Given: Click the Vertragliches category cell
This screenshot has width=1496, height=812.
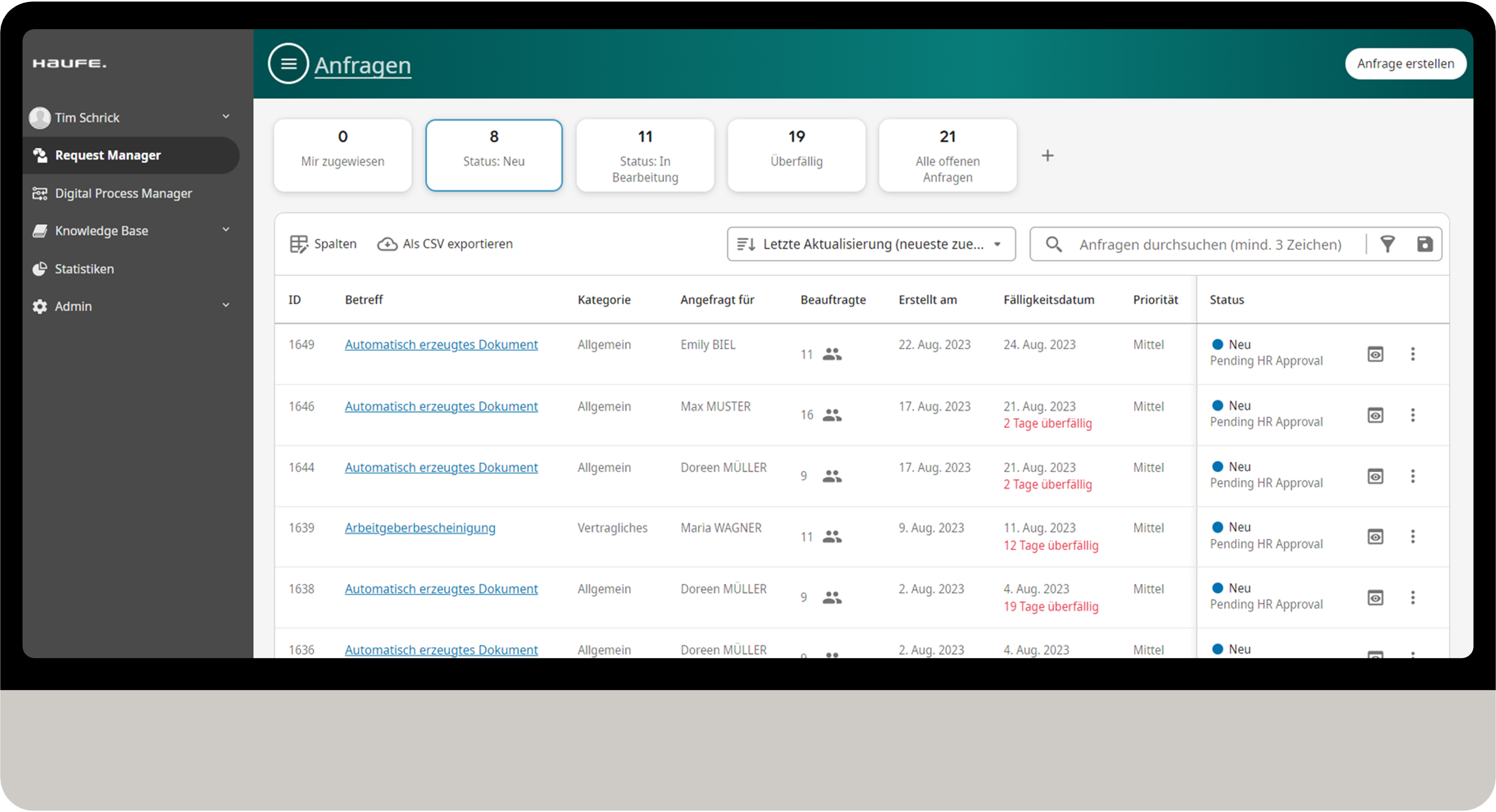Looking at the screenshot, I should point(612,527).
